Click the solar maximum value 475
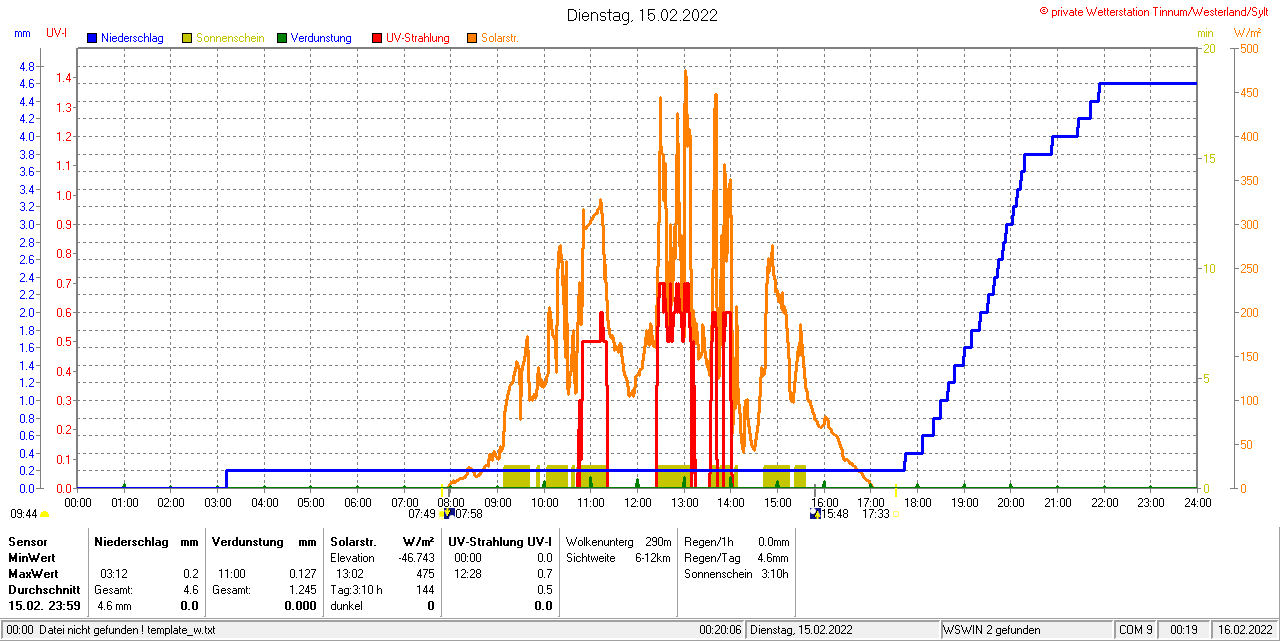 point(425,574)
